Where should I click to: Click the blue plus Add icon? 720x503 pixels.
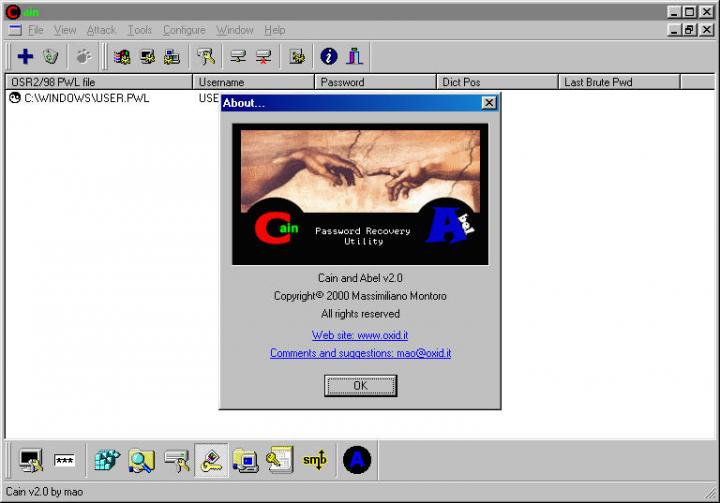tap(25, 57)
